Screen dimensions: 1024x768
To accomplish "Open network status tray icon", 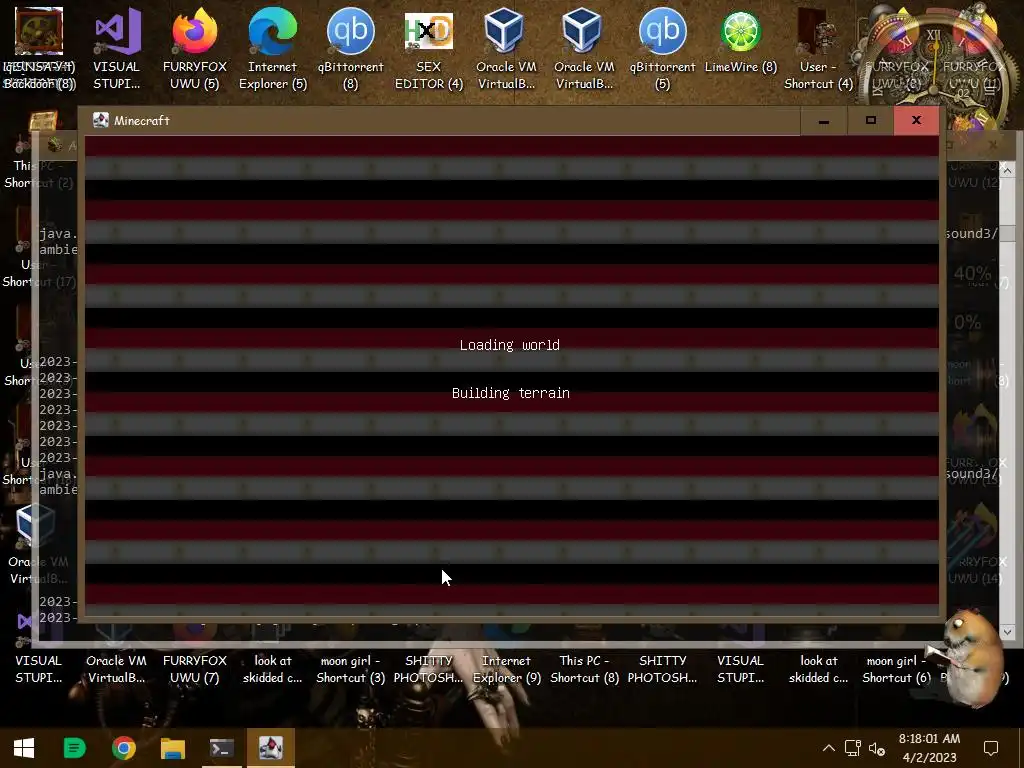I will click(x=852, y=748).
